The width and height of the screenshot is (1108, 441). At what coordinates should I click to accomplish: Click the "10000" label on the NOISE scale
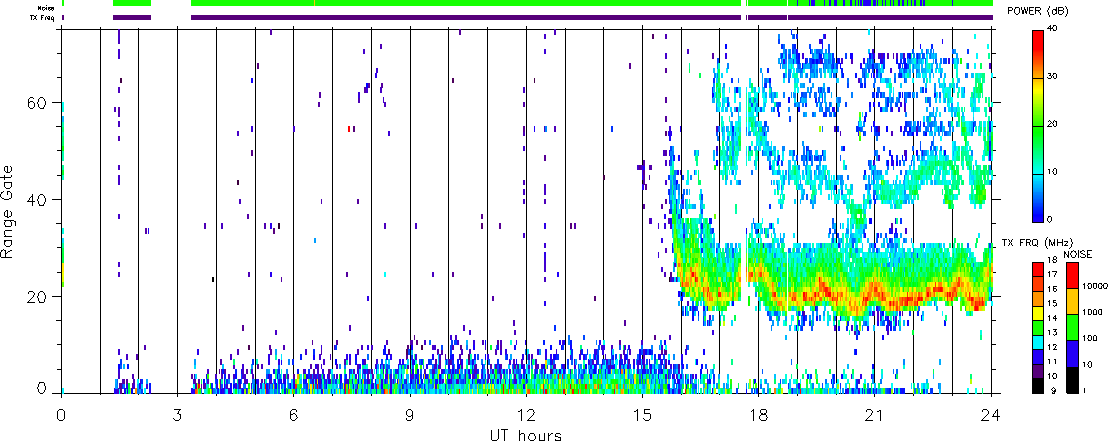tap(1097, 287)
